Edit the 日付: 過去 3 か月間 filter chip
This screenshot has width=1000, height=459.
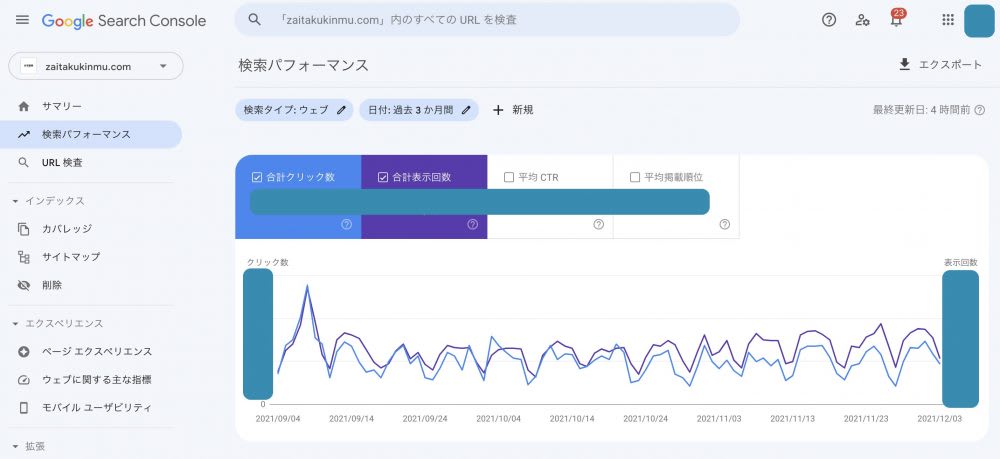(419, 110)
